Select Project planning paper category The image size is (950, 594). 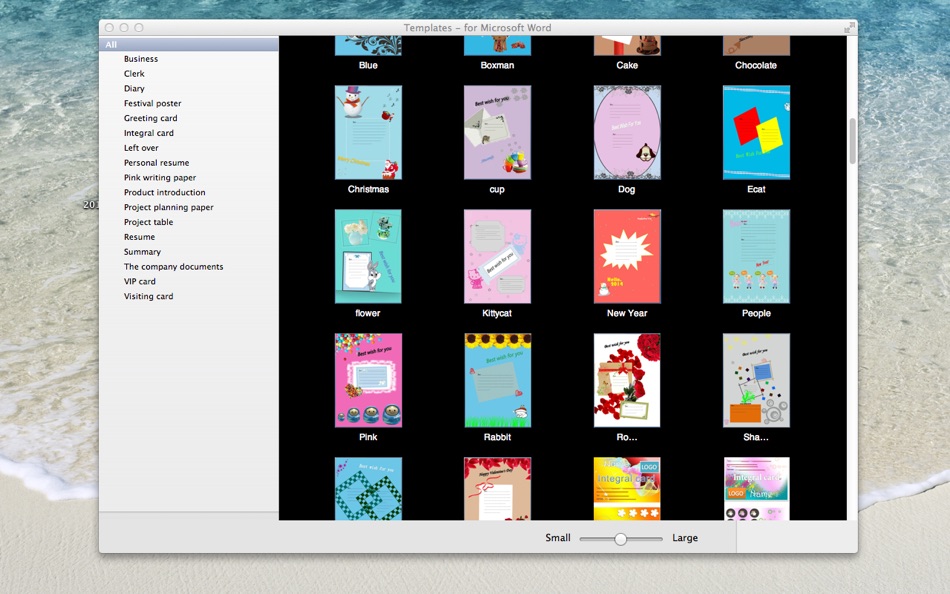click(168, 207)
